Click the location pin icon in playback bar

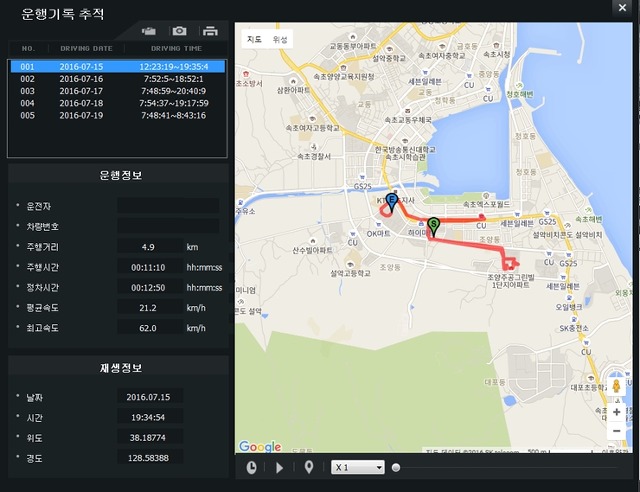click(309, 468)
